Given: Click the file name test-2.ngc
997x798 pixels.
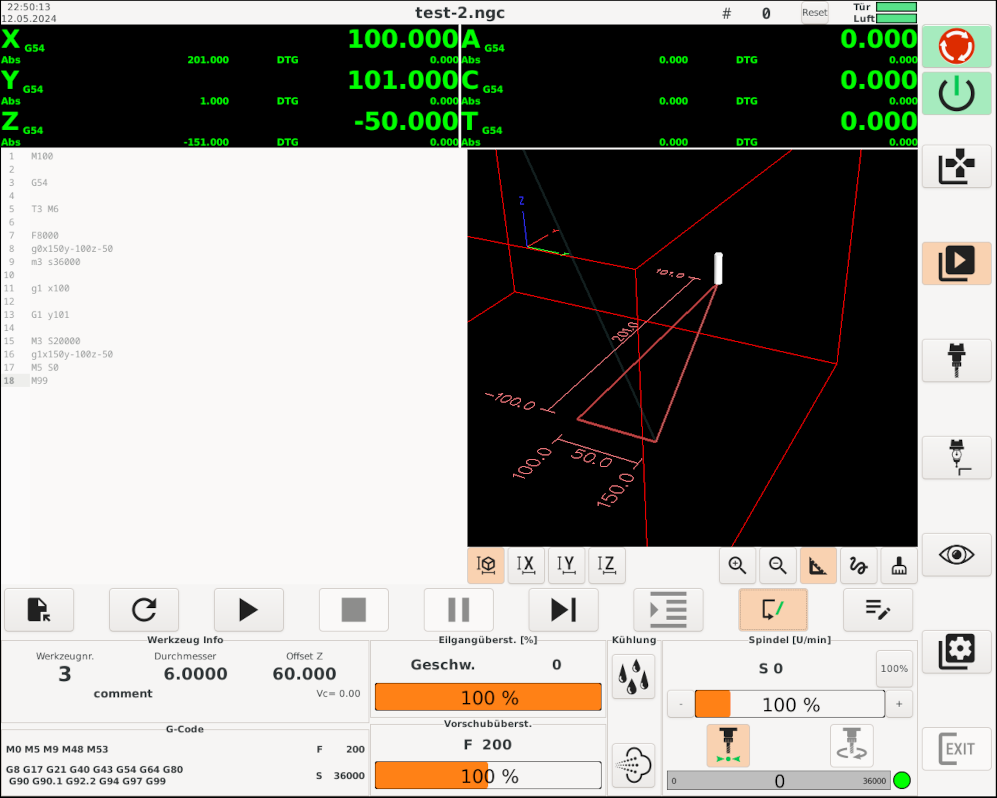Looking at the screenshot, I should pos(460,13).
